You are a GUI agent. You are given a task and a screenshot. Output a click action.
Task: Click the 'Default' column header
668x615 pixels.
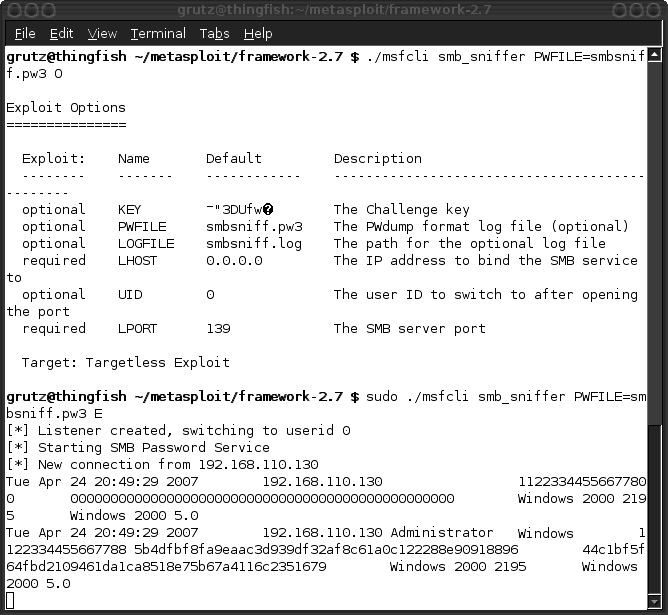click(x=234, y=158)
